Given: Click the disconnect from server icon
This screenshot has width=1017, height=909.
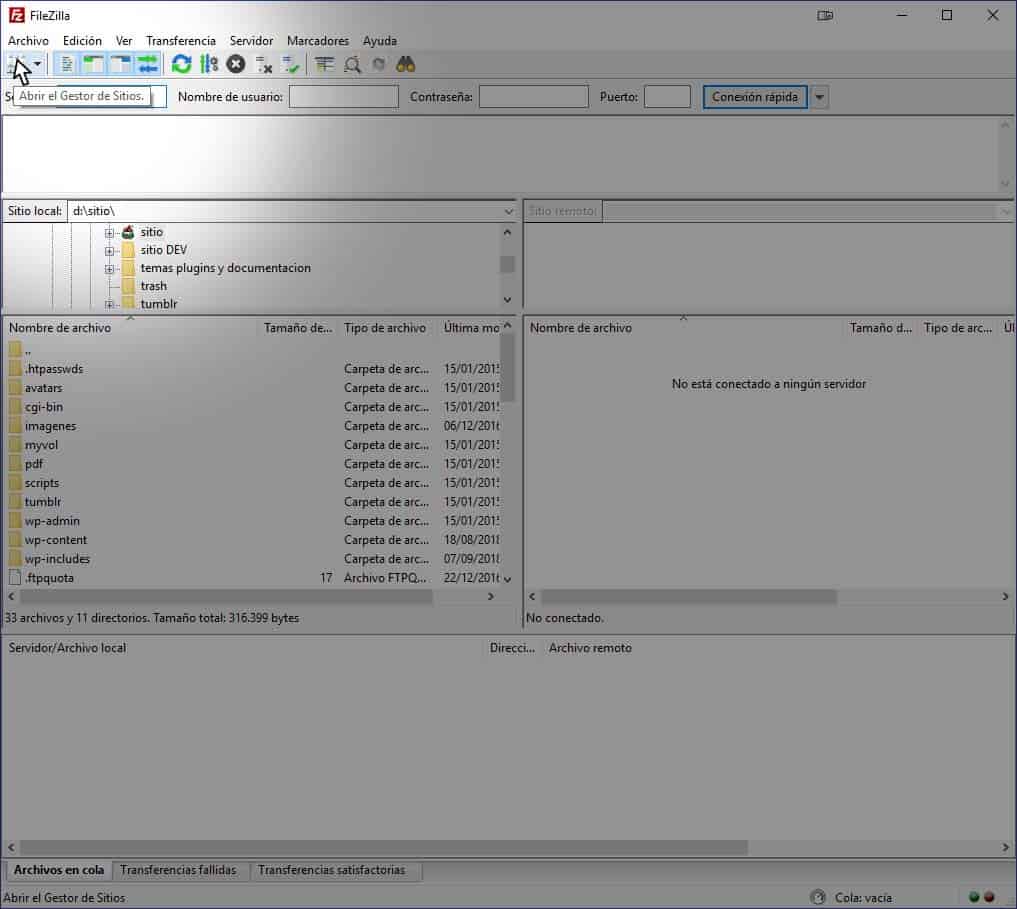Looking at the screenshot, I should tap(263, 64).
